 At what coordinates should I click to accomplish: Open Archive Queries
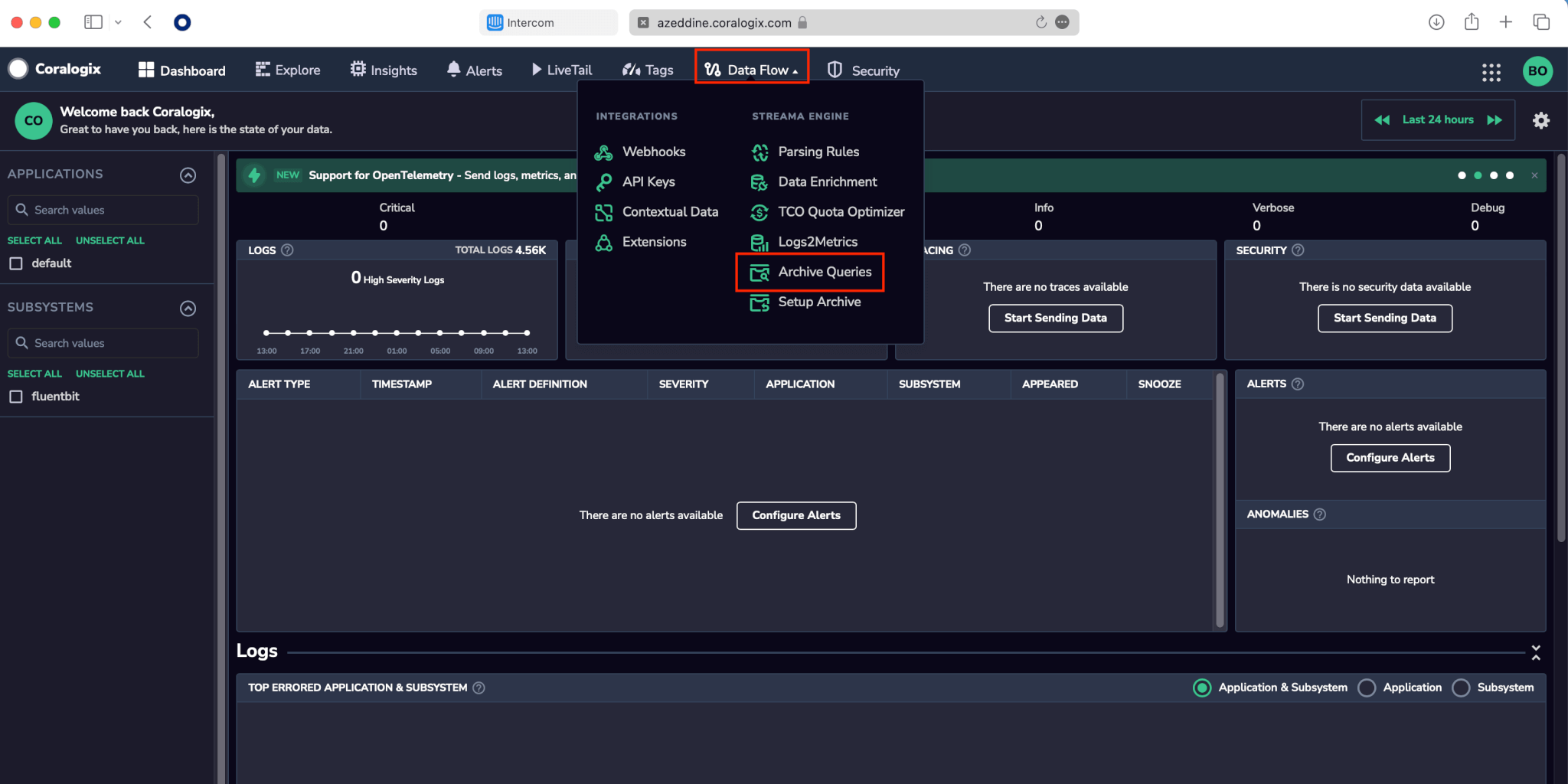[x=810, y=272]
